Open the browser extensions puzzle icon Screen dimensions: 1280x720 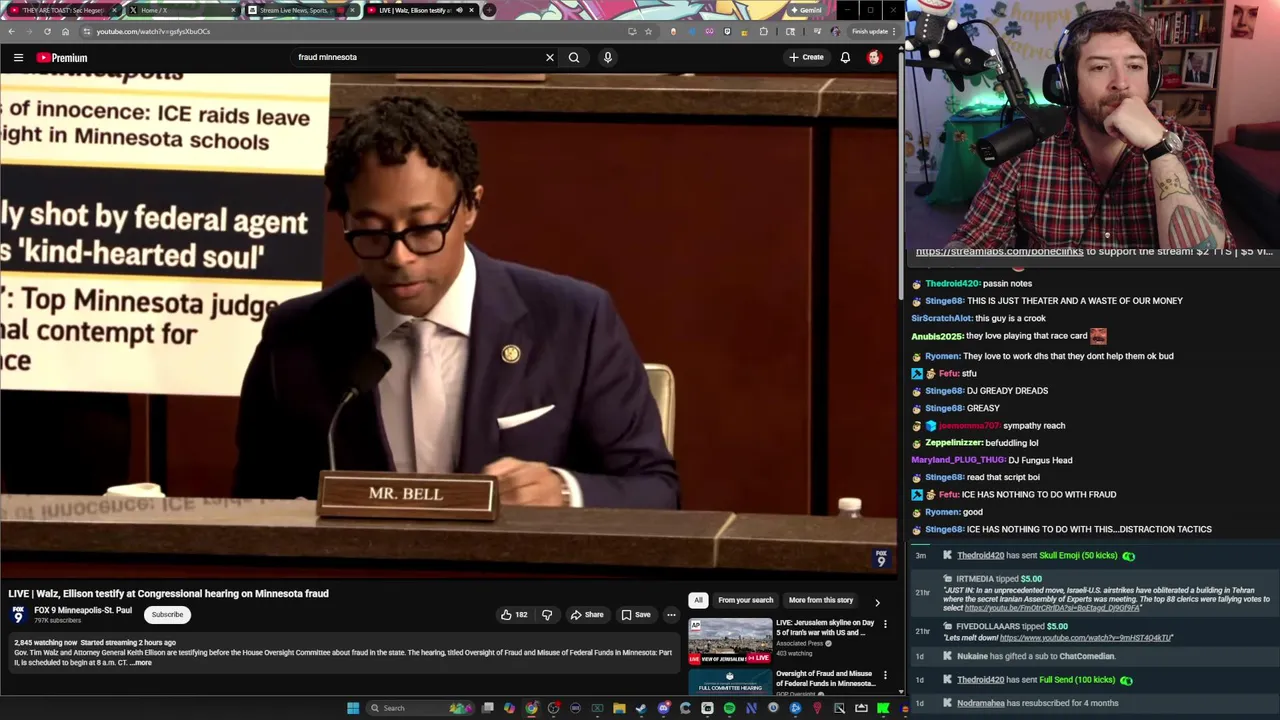(764, 31)
